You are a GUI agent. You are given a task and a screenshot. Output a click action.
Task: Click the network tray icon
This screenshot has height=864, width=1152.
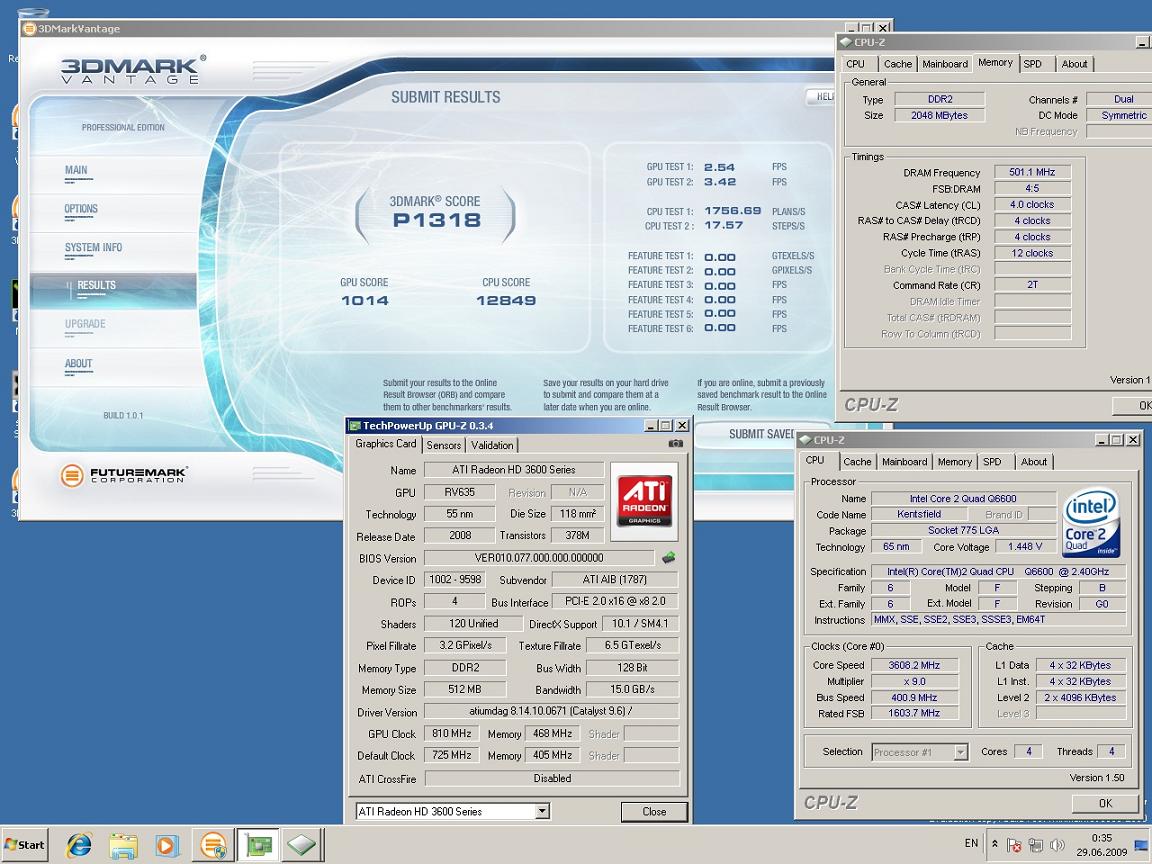tap(1036, 845)
